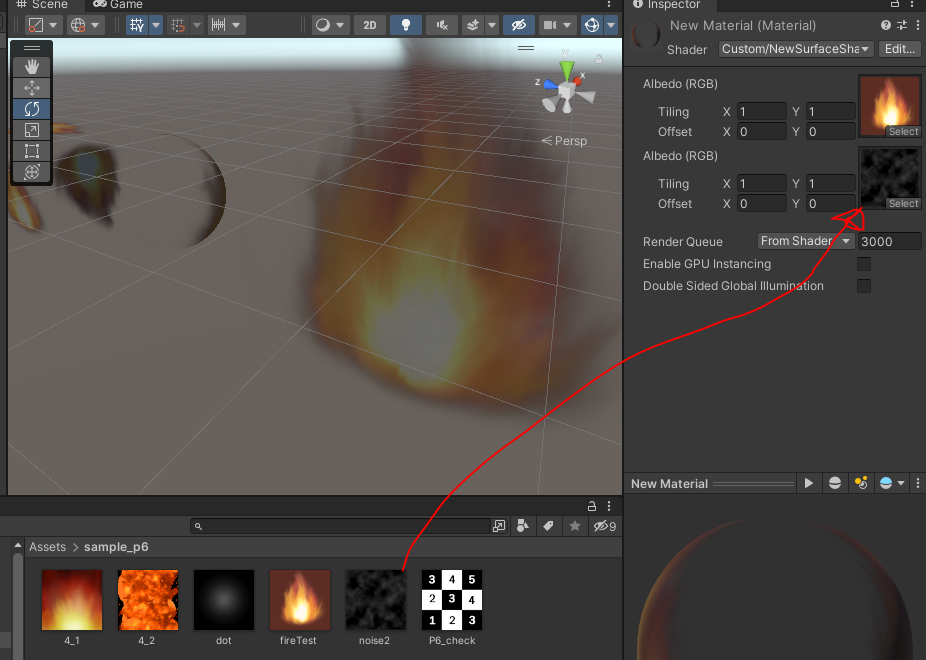Toggle scene audio mute button
Viewport: 926px width, 660px height.
pyautogui.click(x=442, y=25)
